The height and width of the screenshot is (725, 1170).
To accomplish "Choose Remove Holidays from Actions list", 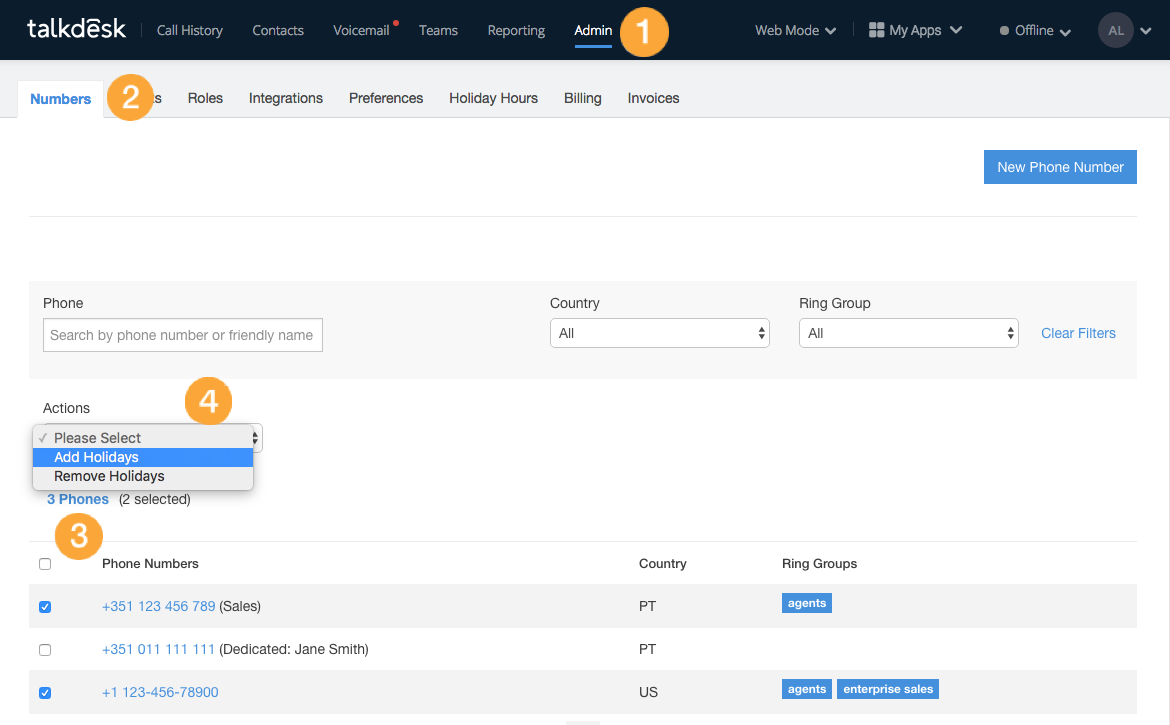I will click(143, 477).
